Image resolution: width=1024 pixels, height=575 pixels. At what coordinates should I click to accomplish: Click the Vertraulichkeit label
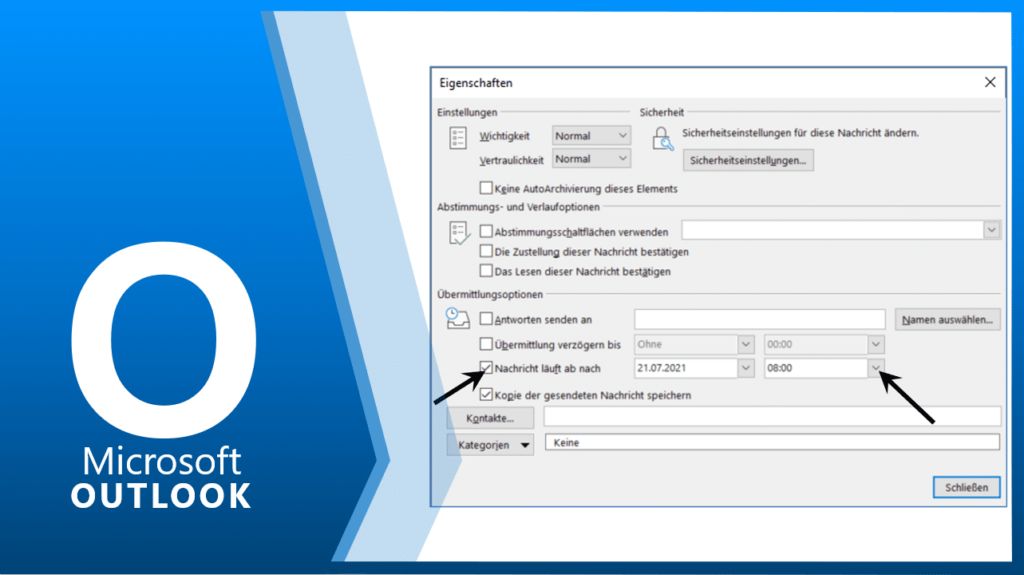pyautogui.click(x=511, y=160)
